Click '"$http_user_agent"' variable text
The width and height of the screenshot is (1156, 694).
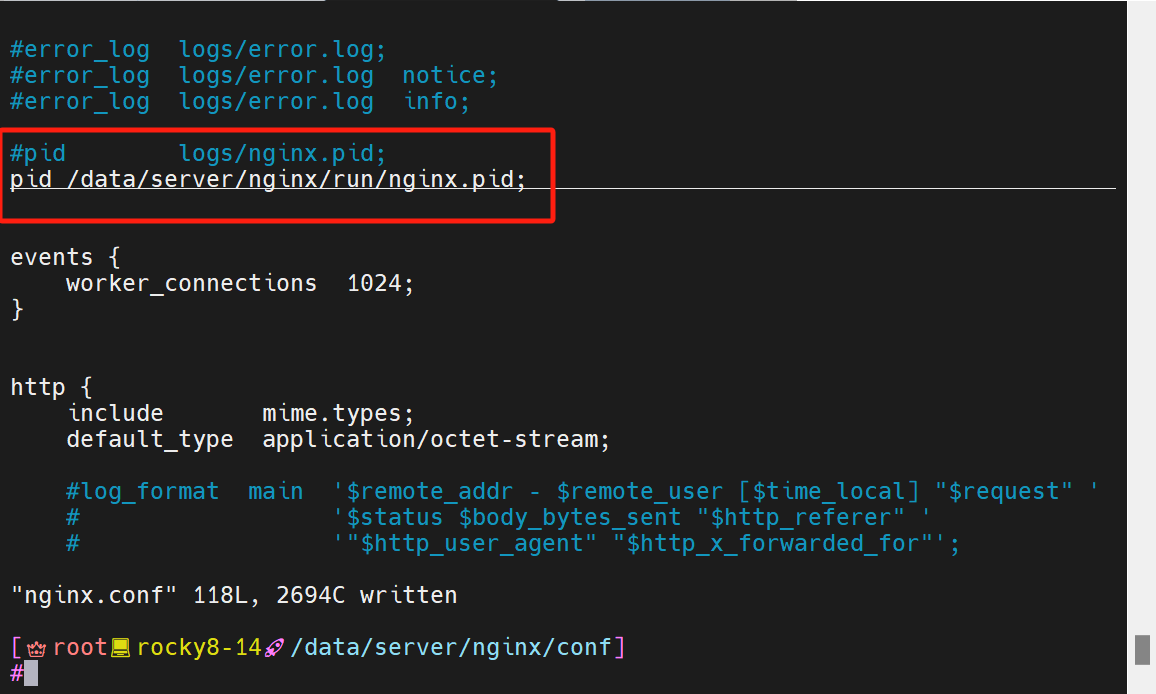pos(471,544)
